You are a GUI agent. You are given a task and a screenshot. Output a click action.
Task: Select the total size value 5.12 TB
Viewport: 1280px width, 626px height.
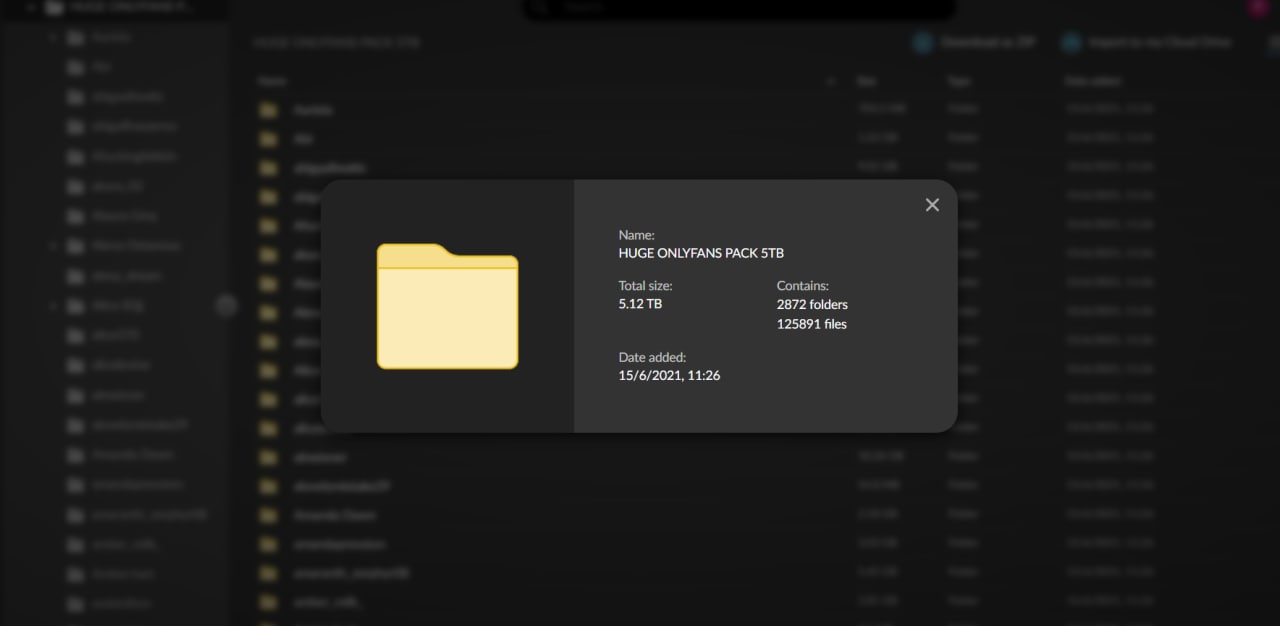(640, 304)
